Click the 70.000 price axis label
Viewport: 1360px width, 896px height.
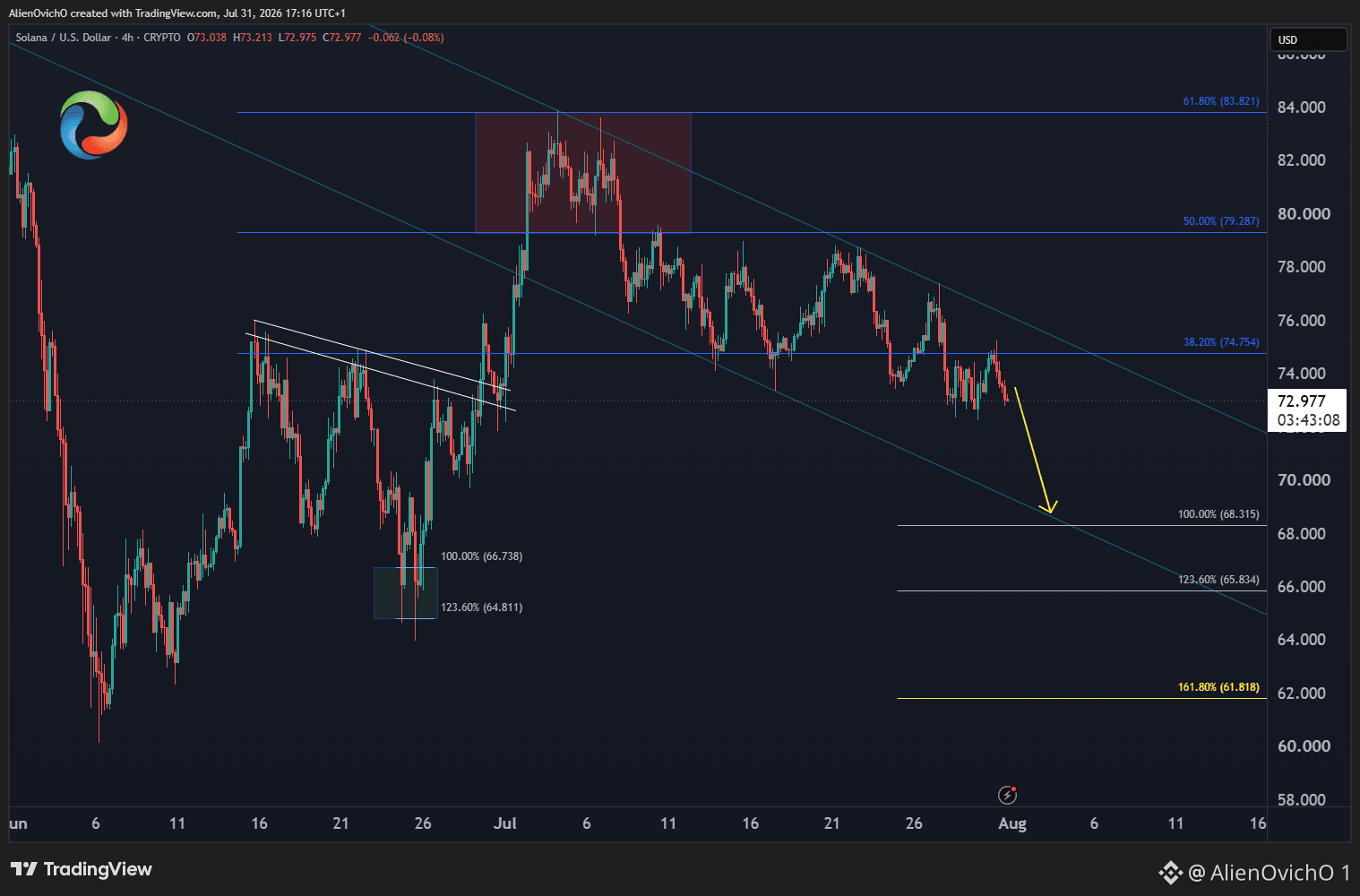point(1304,480)
